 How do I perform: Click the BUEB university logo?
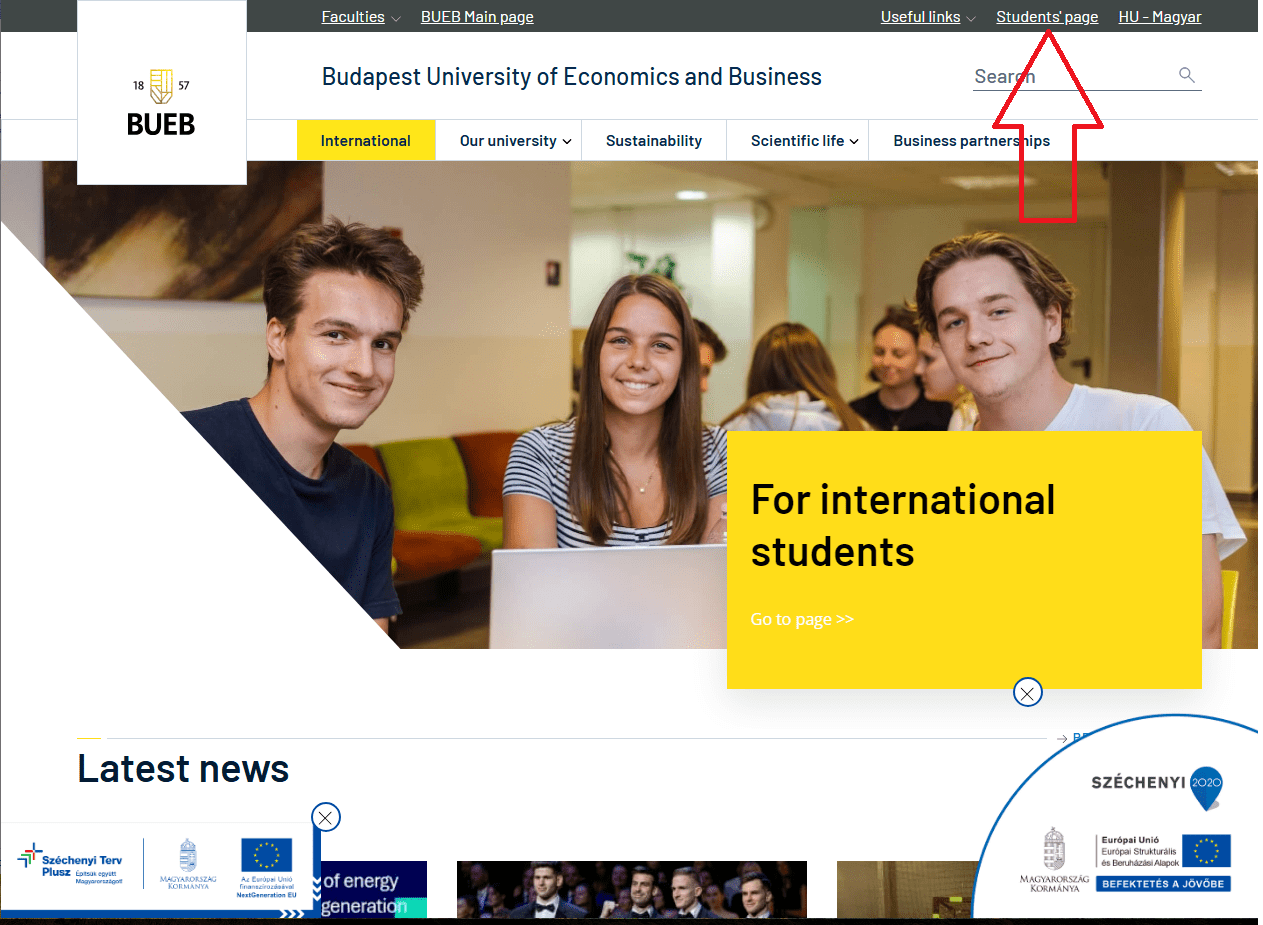[161, 103]
